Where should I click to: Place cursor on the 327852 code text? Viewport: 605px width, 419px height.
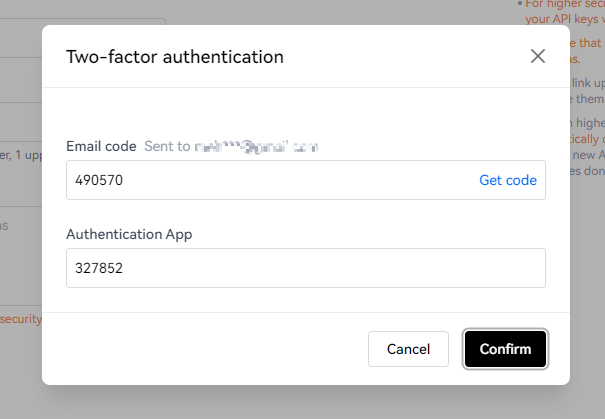coord(99,268)
